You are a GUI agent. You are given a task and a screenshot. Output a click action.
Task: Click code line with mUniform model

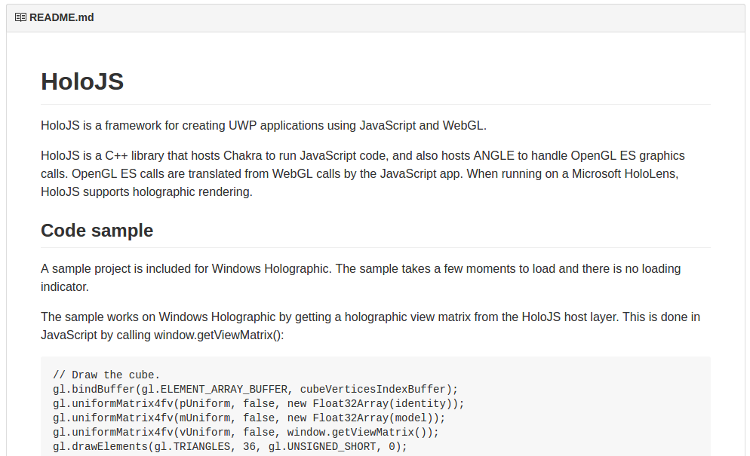(x=249, y=418)
